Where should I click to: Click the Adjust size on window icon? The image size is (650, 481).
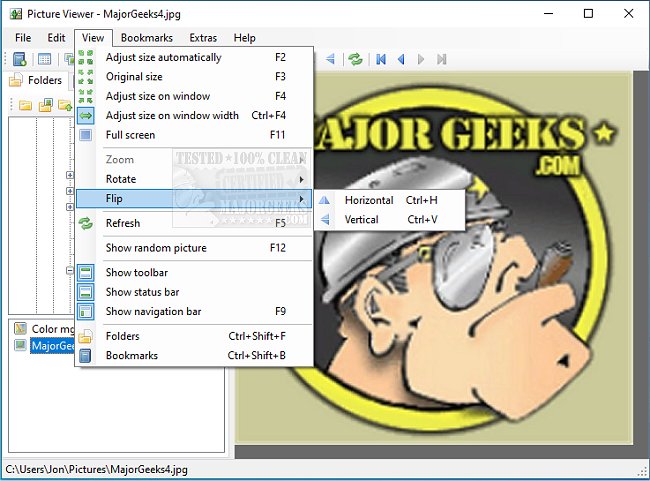pos(85,96)
